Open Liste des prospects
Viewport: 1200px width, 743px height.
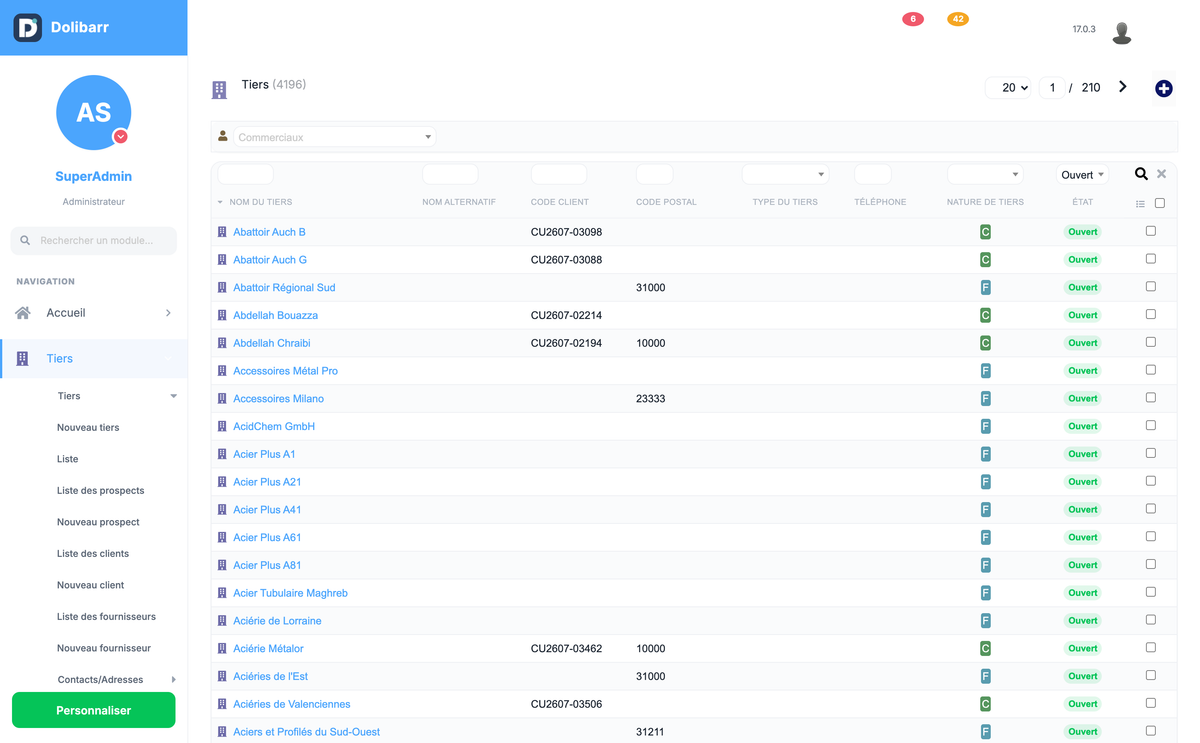pos(100,491)
